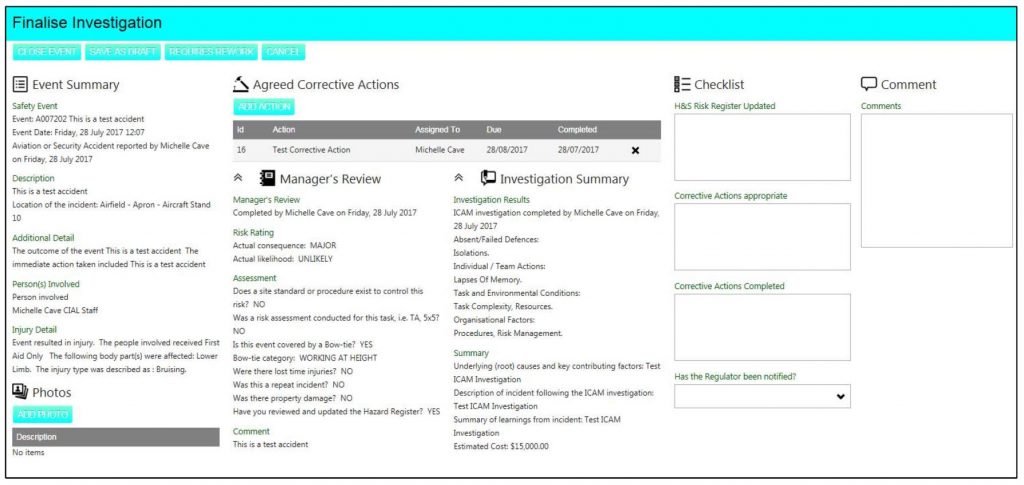Click Save As Draft button
1024x485 pixels.
tap(122, 51)
